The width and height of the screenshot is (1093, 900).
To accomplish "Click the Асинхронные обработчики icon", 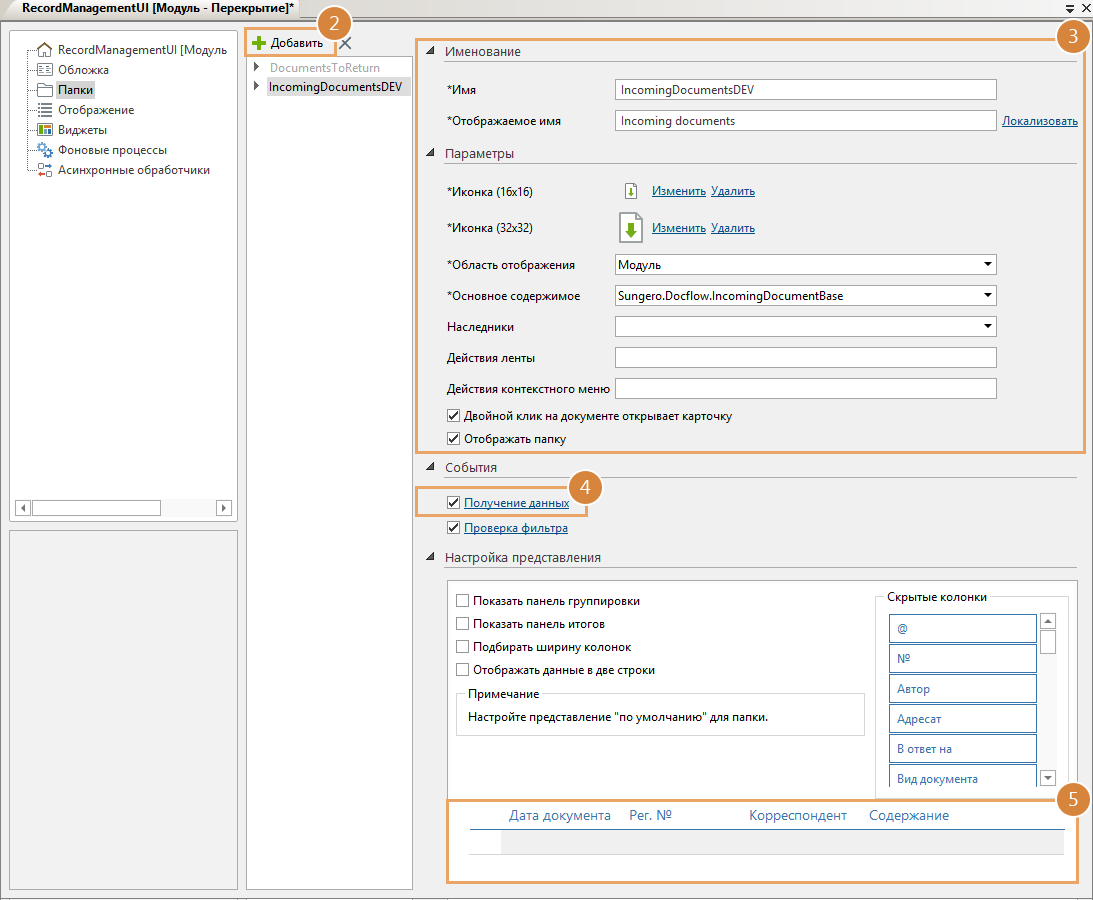I will [44, 170].
